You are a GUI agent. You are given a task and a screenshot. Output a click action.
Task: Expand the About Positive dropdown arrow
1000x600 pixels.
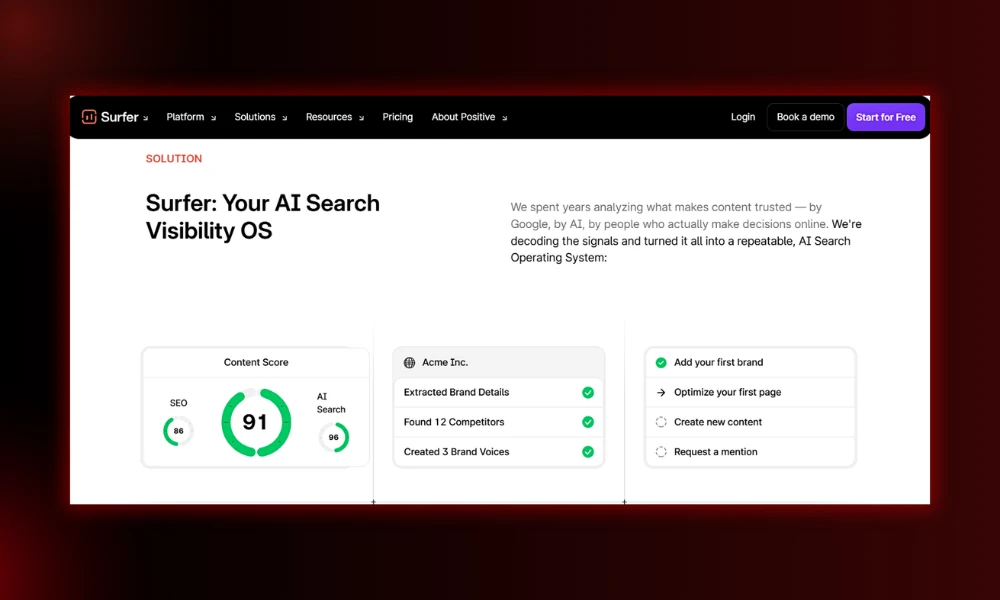[x=504, y=118]
